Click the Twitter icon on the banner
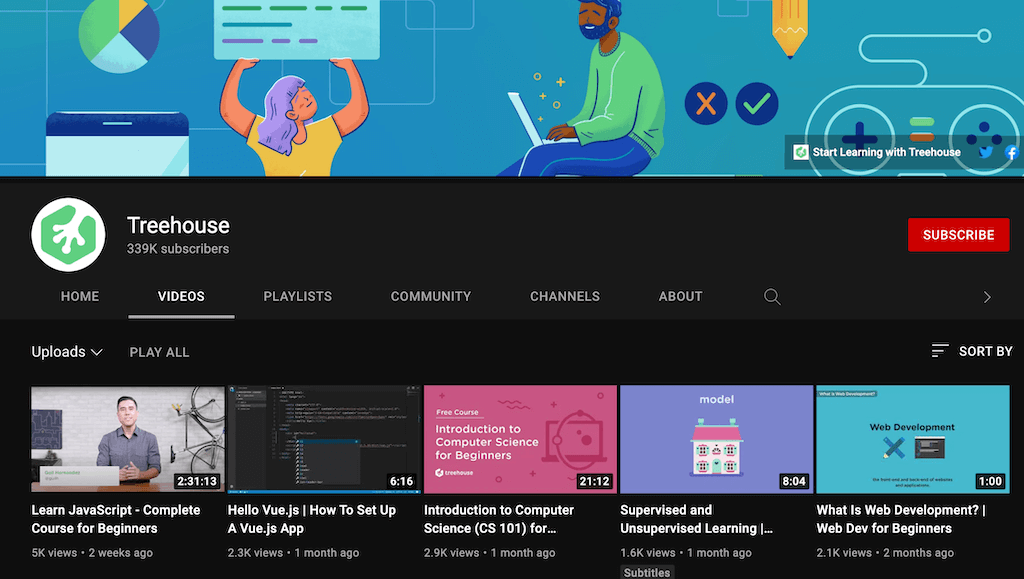Image resolution: width=1024 pixels, height=579 pixels. pos(986,152)
